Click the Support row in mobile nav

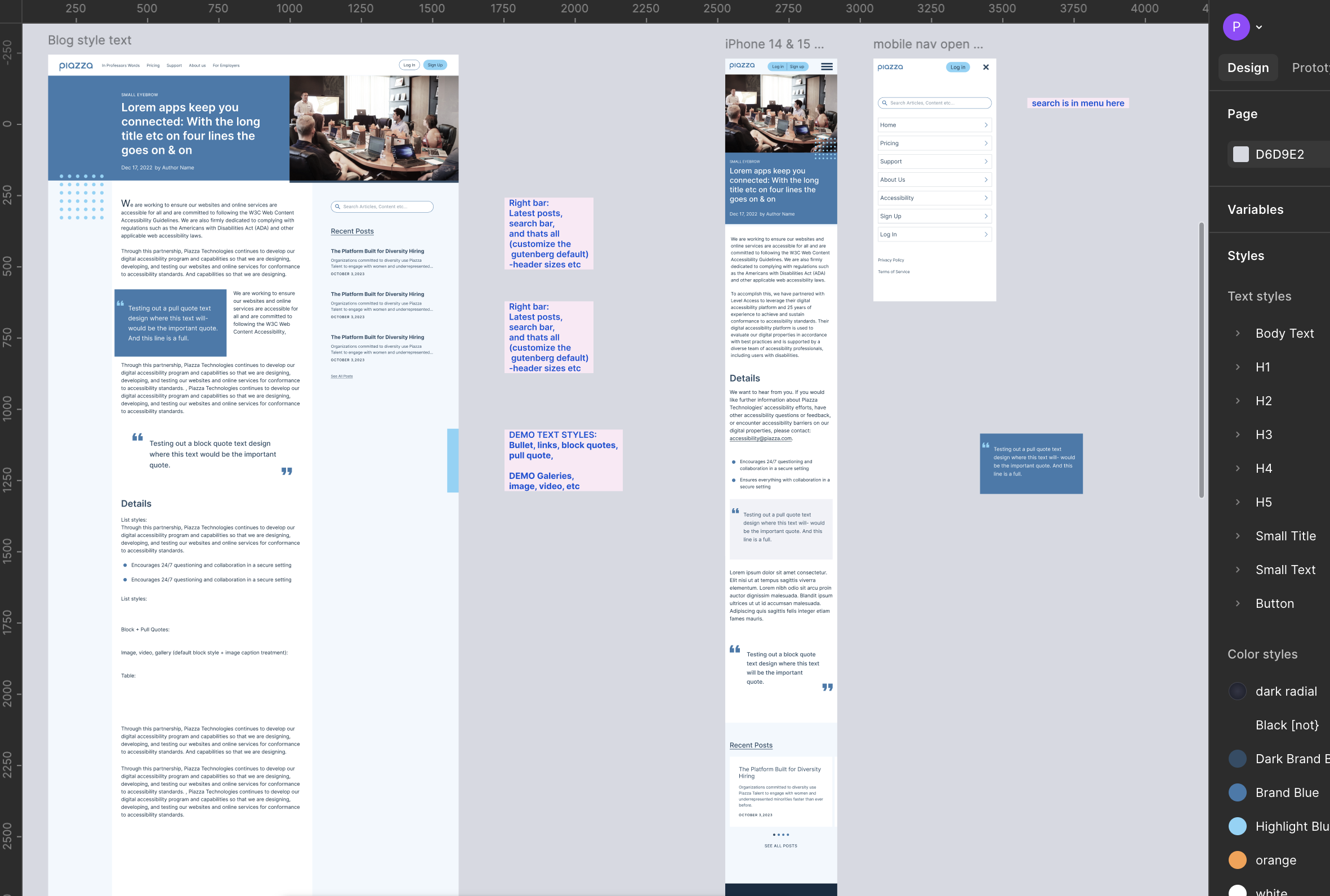click(x=935, y=162)
